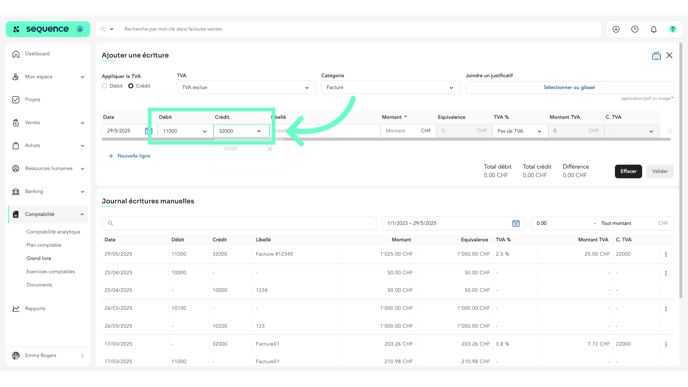Screen dimensions: 688x387
Task: Open Grand livre
Action: click(39, 258)
